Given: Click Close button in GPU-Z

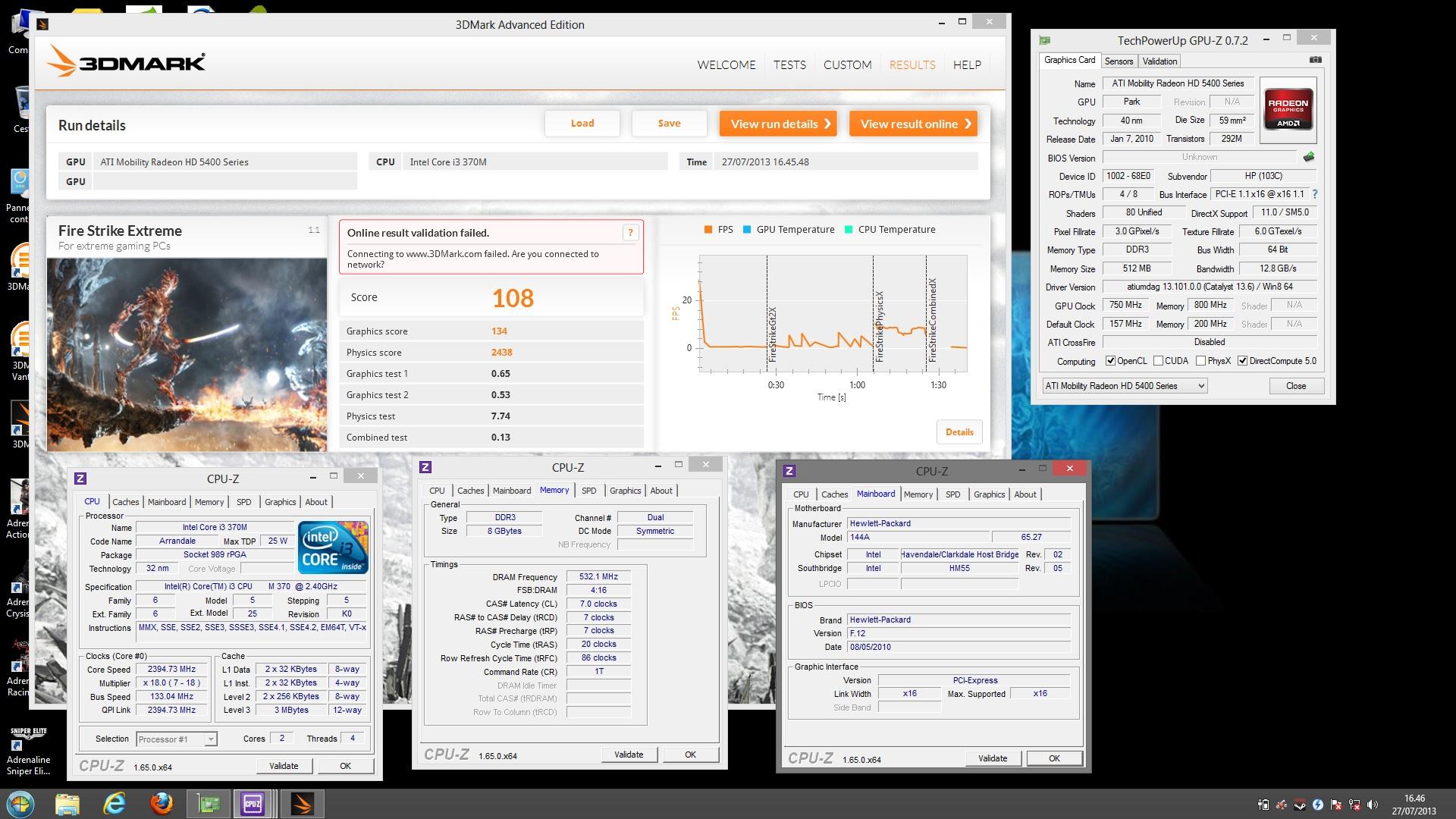Looking at the screenshot, I should tap(1296, 386).
